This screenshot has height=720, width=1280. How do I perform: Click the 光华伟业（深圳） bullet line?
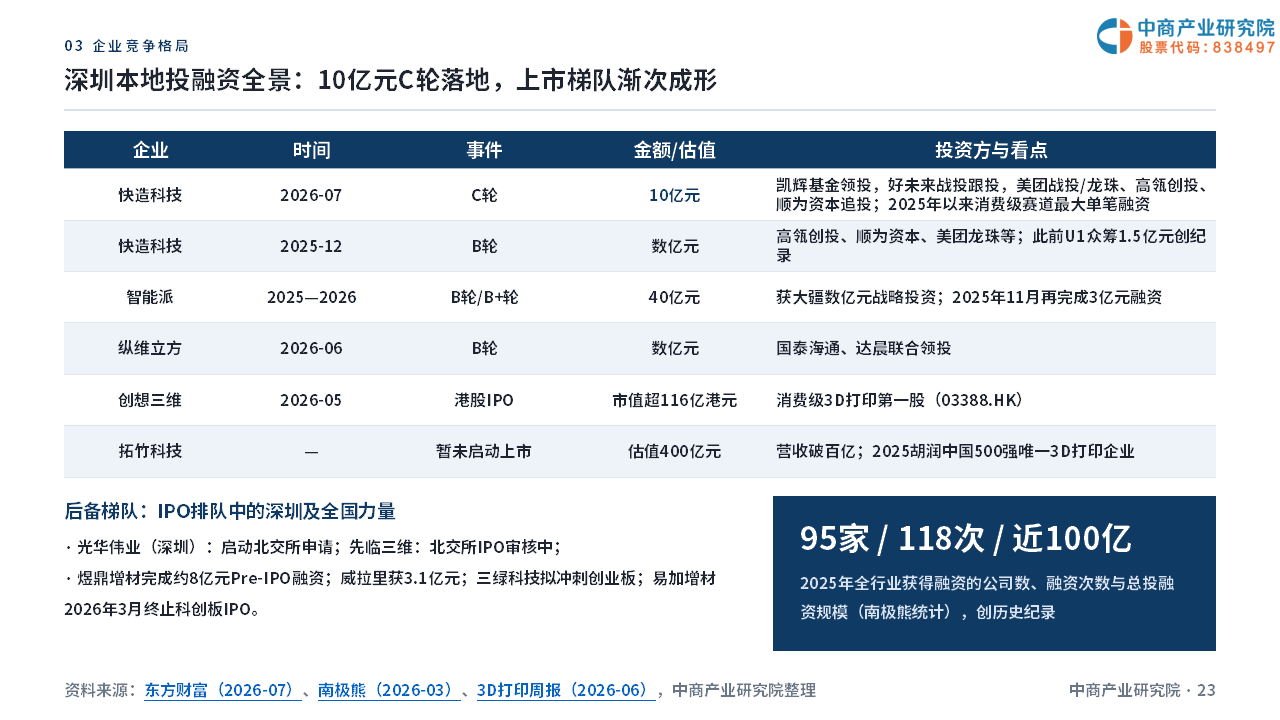pyautogui.click(x=312, y=547)
